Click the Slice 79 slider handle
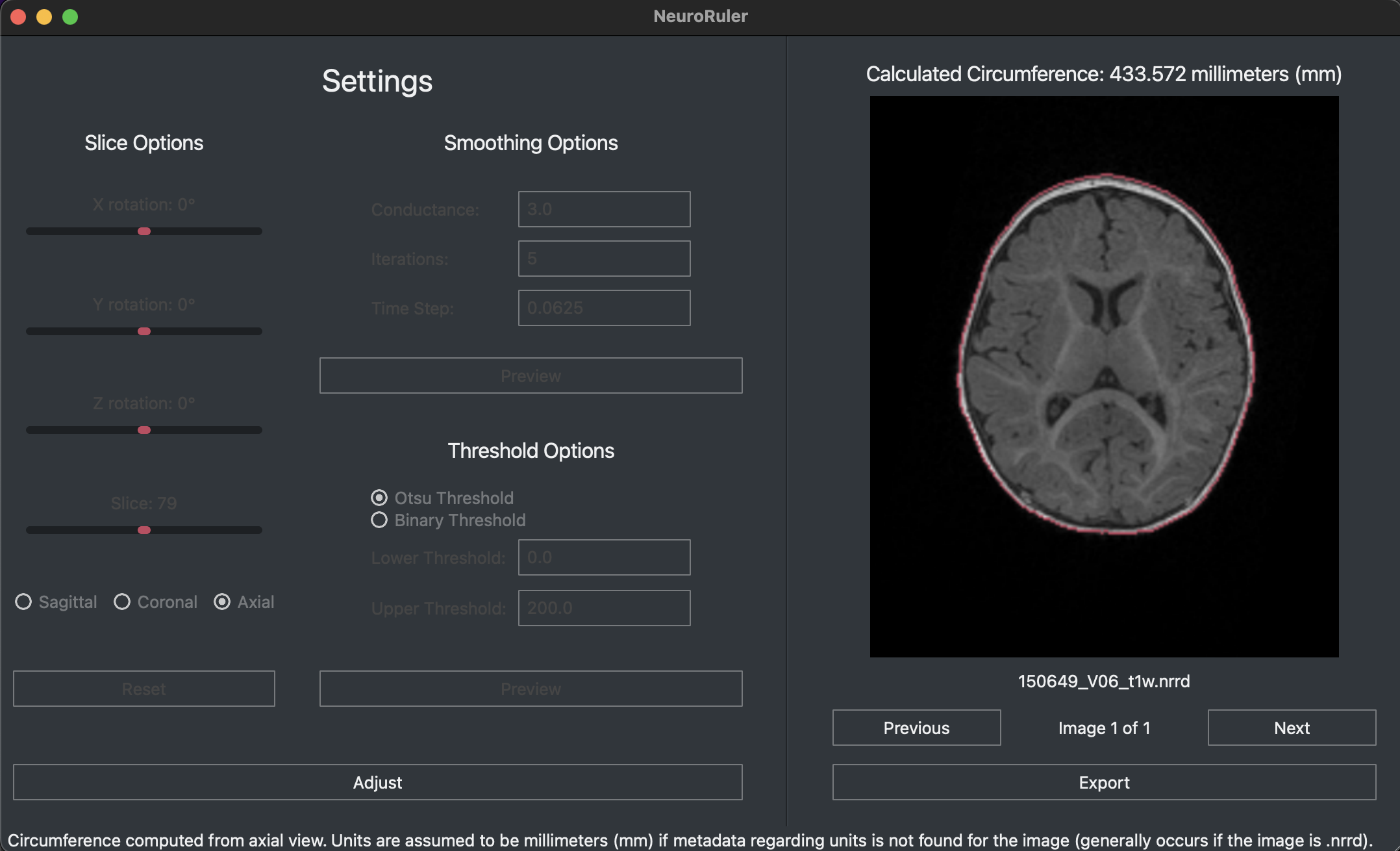This screenshot has height=851, width=1400. pyautogui.click(x=144, y=530)
